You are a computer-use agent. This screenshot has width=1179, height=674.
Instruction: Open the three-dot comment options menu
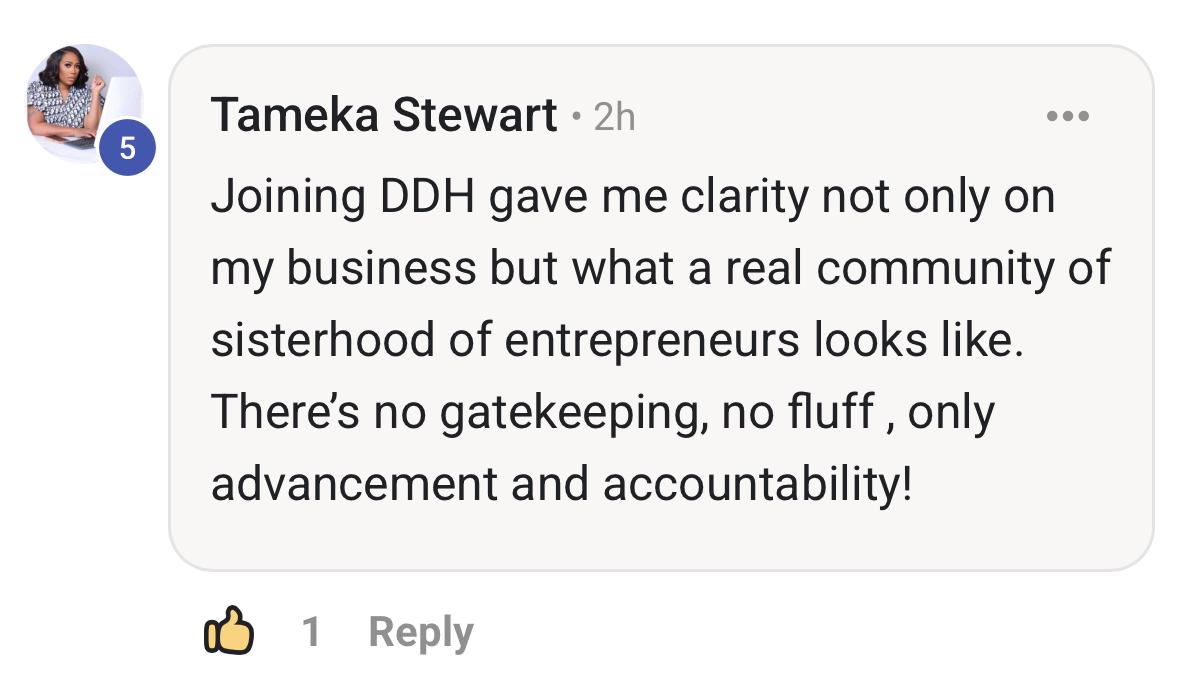[1067, 118]
